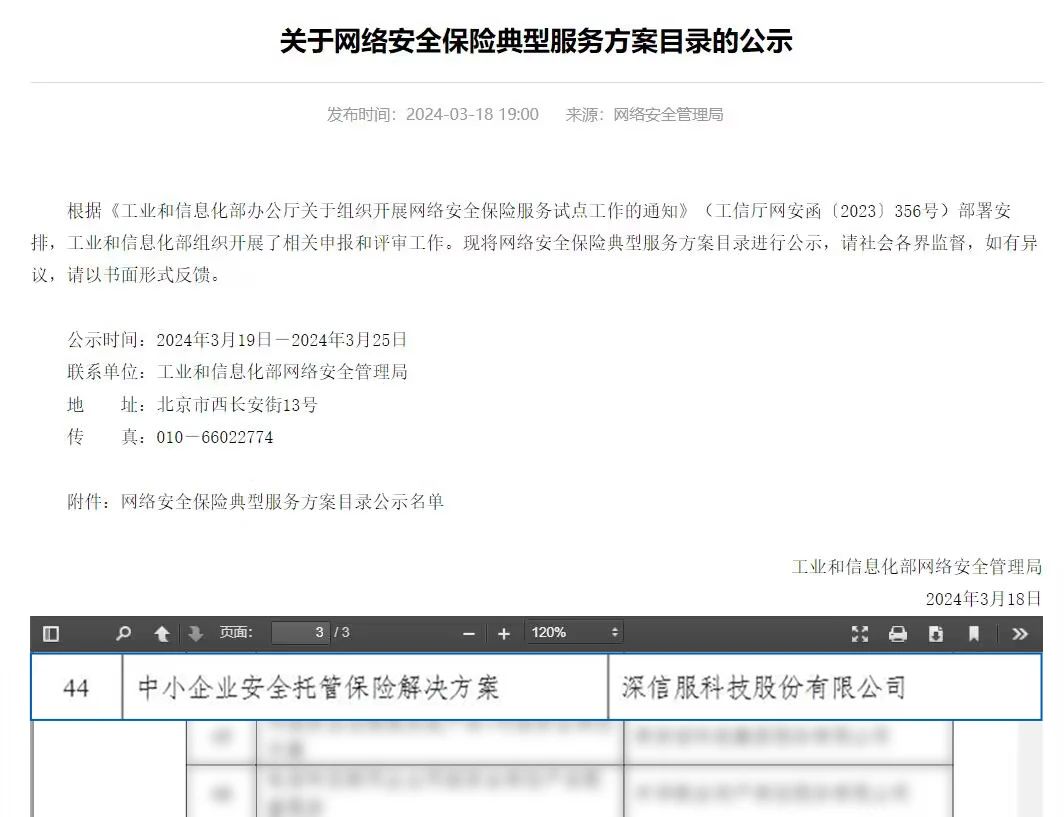1064x817 pixels.
Task: Zoom in with the plus button
Action: pos(504,633)
